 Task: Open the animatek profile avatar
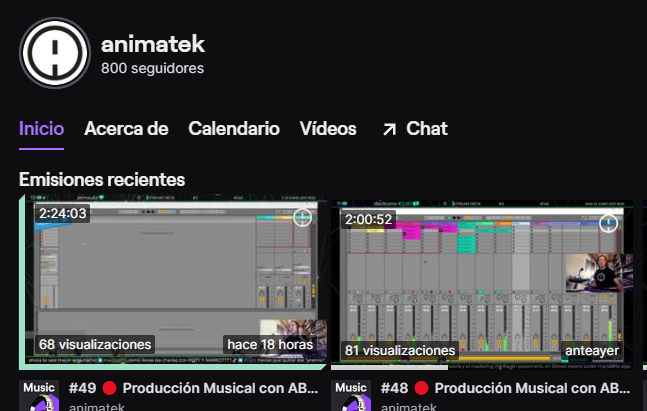pos(55,53)
